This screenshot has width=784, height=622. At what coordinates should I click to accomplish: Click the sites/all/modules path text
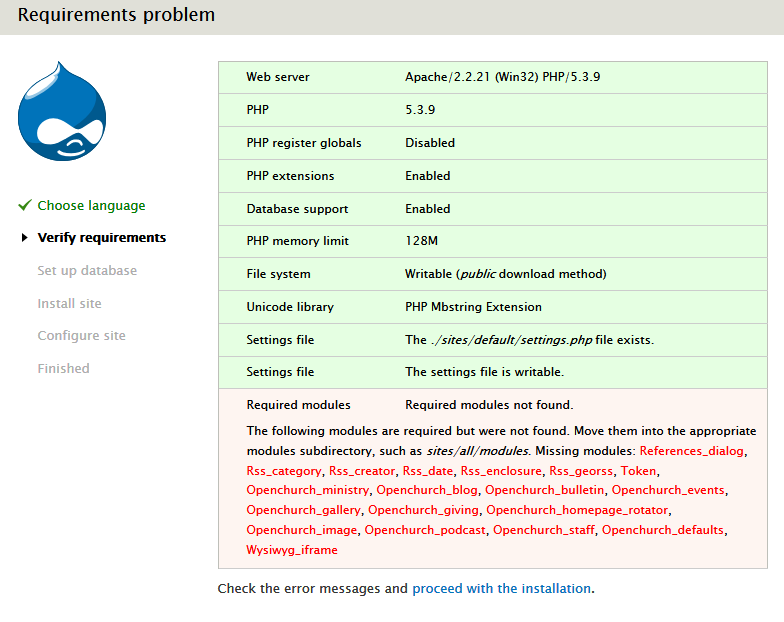[478, 451]
